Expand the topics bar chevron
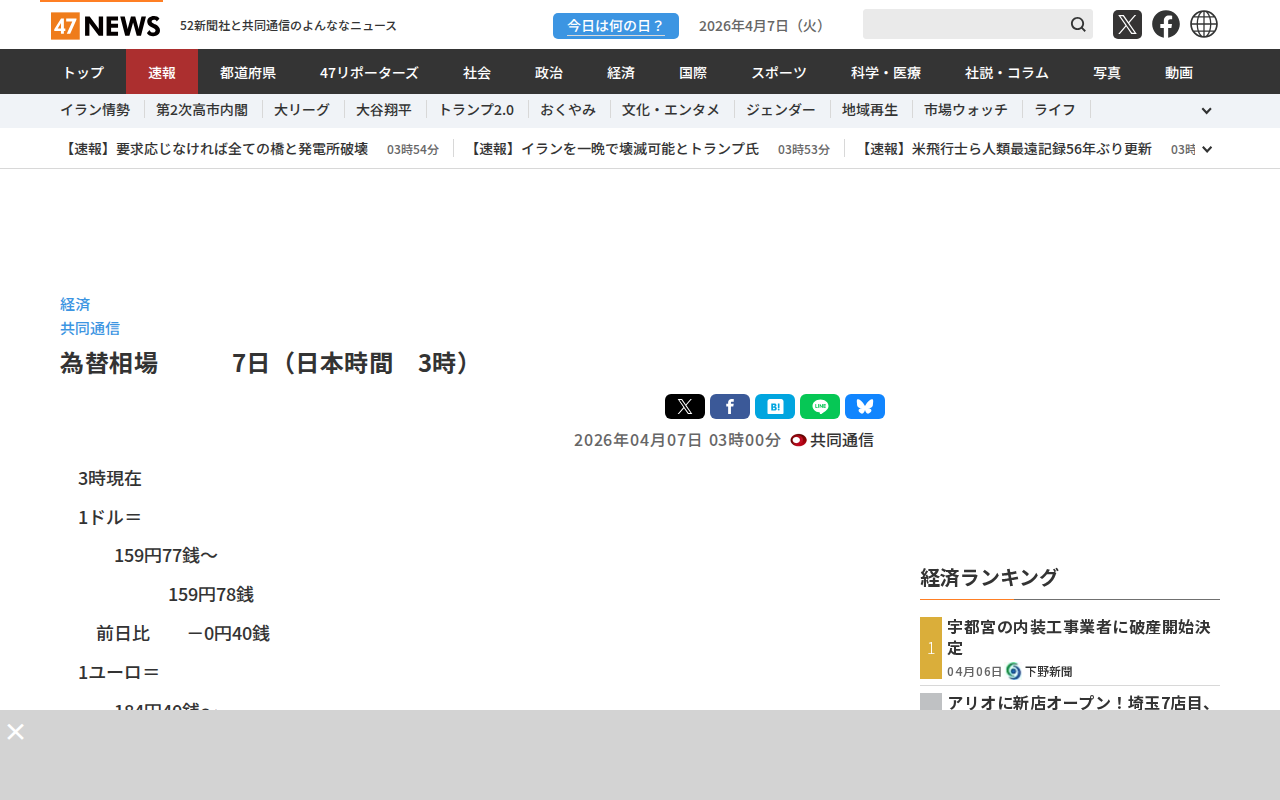The width and height of the screenshot is (1280, 800). point(1206,111)
